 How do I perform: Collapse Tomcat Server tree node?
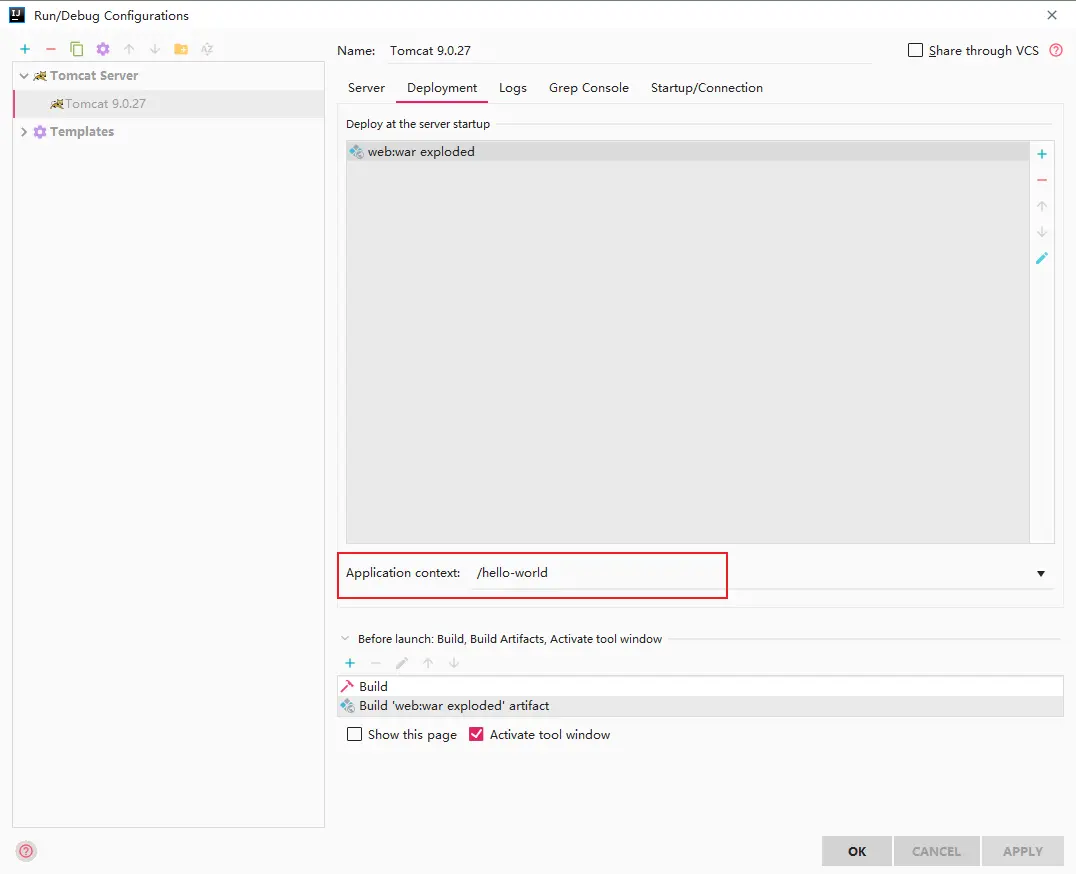24,75
